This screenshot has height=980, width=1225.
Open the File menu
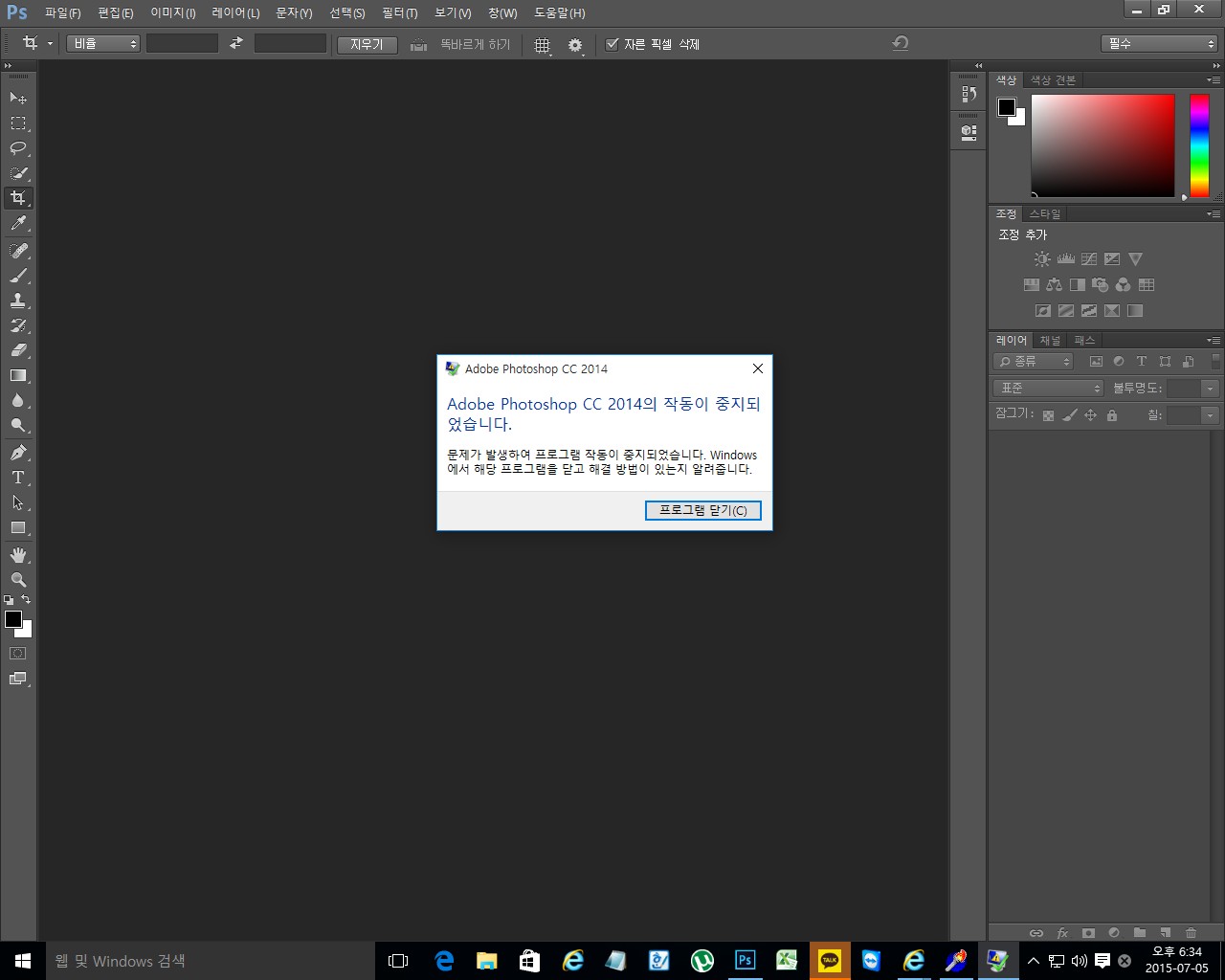(x=62, y=12)
